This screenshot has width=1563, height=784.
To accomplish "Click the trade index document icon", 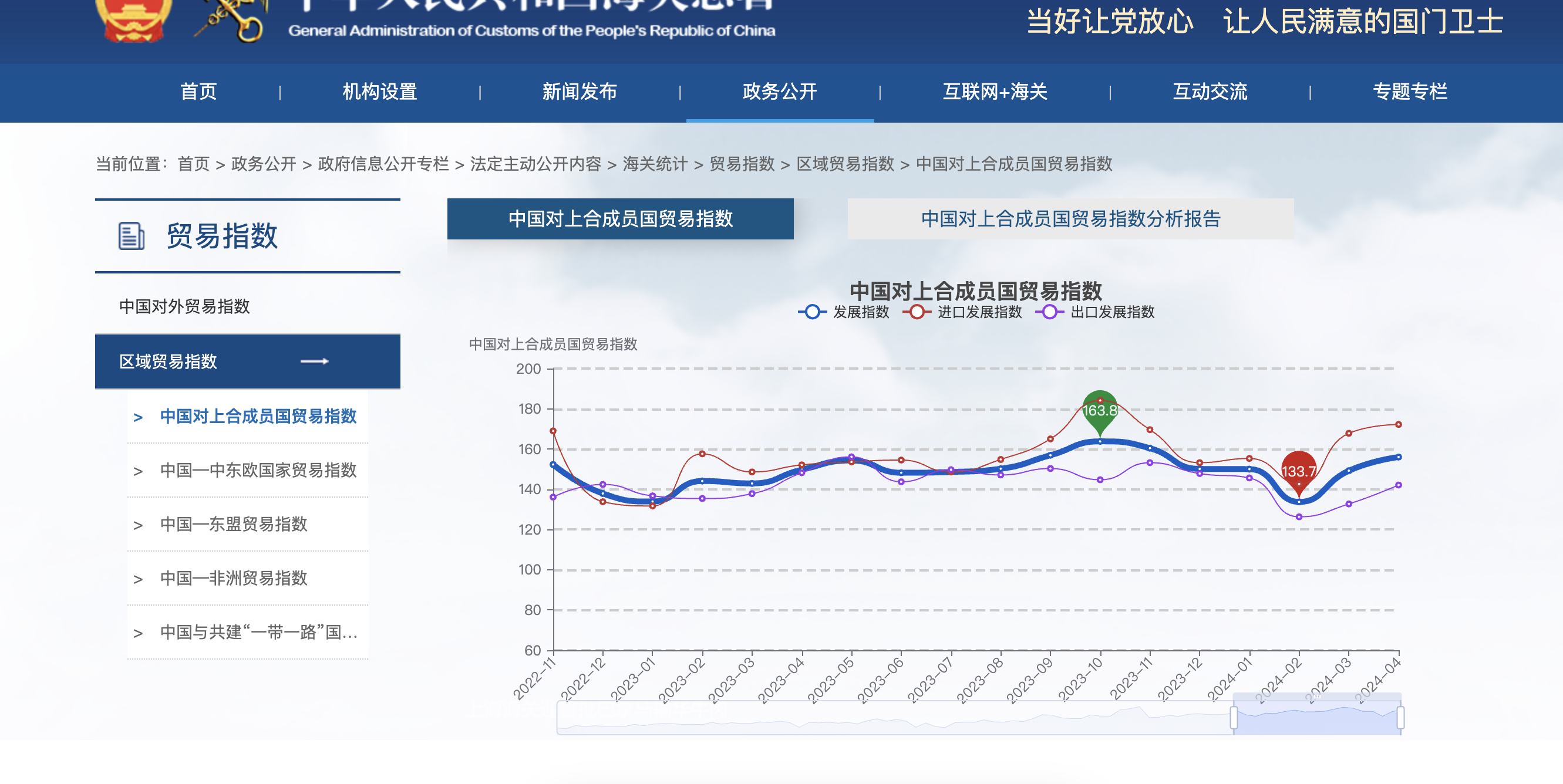I will 131,236.
